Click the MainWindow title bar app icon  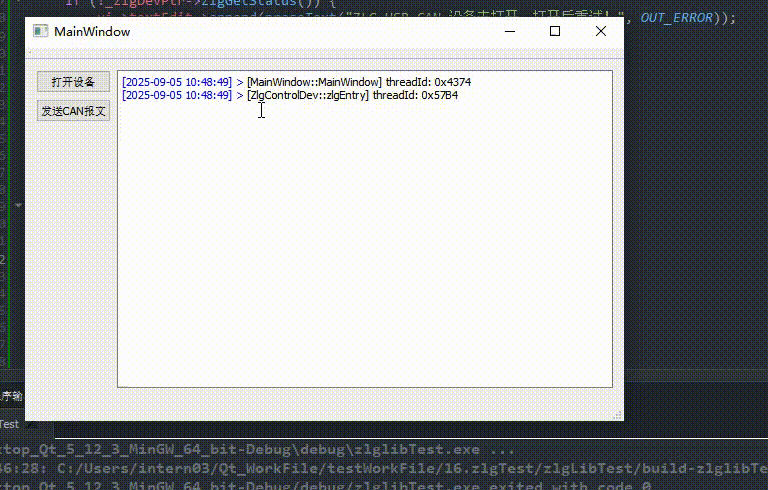tap(41, 31)
